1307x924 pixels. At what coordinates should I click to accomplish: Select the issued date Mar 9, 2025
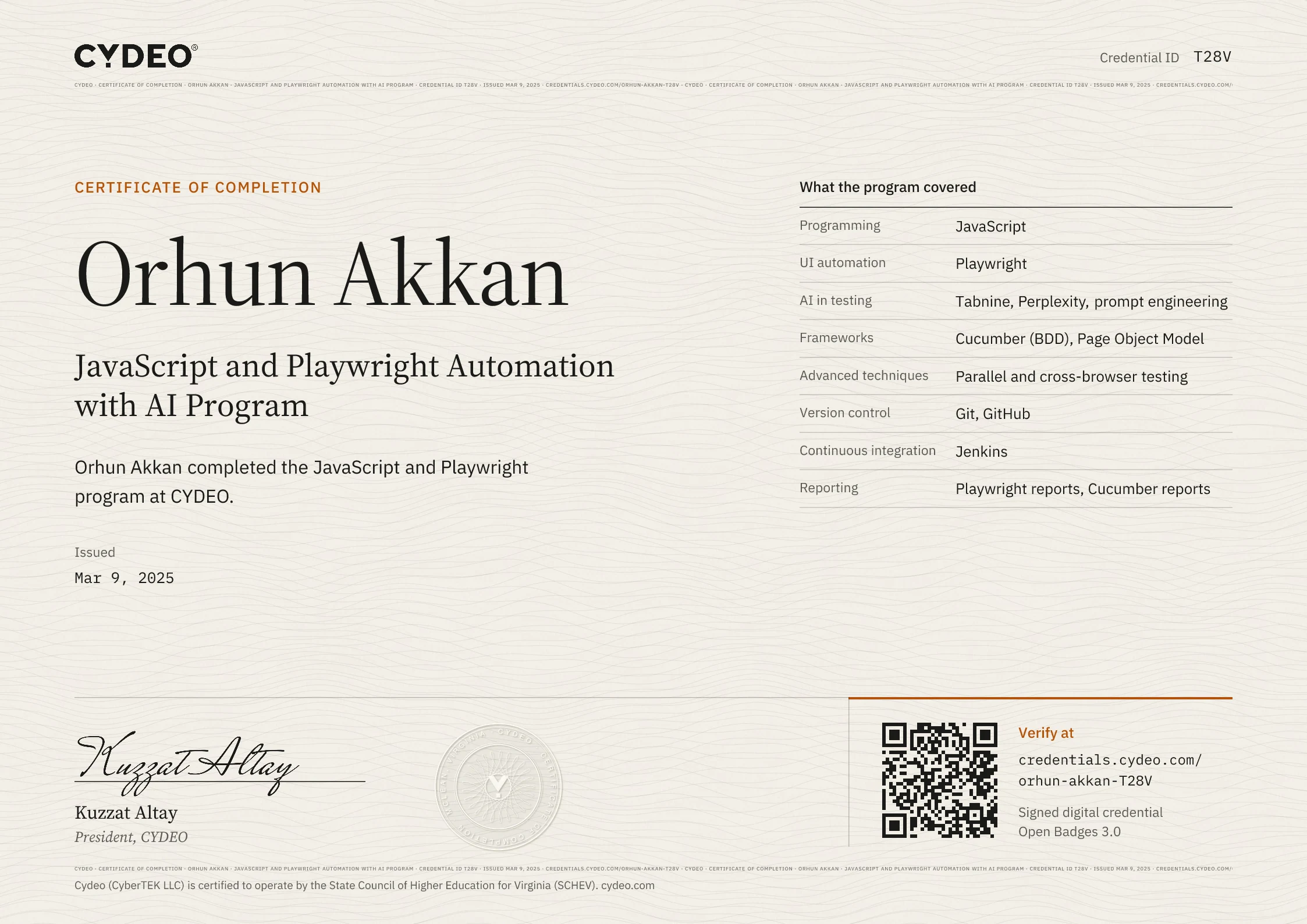tap(125, 578)
